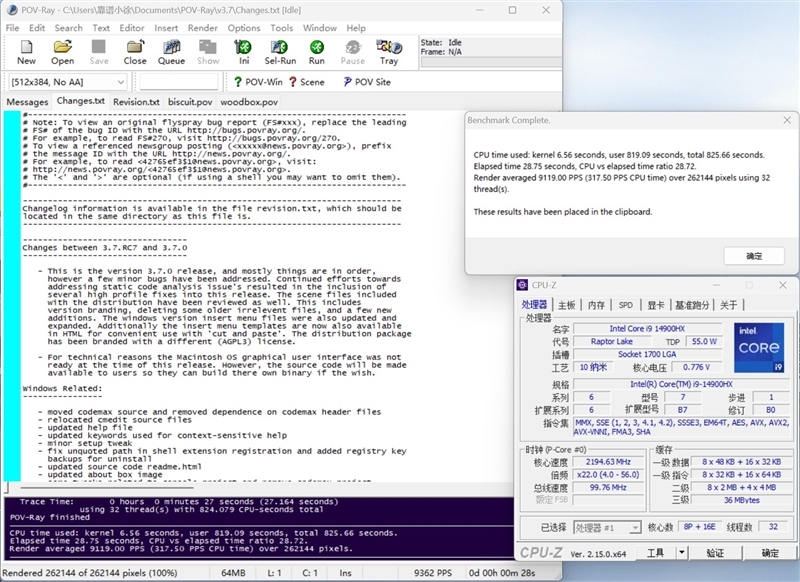Click the Open file toolbar icon
The image size is (800, 582).
(x=62, y=53)
